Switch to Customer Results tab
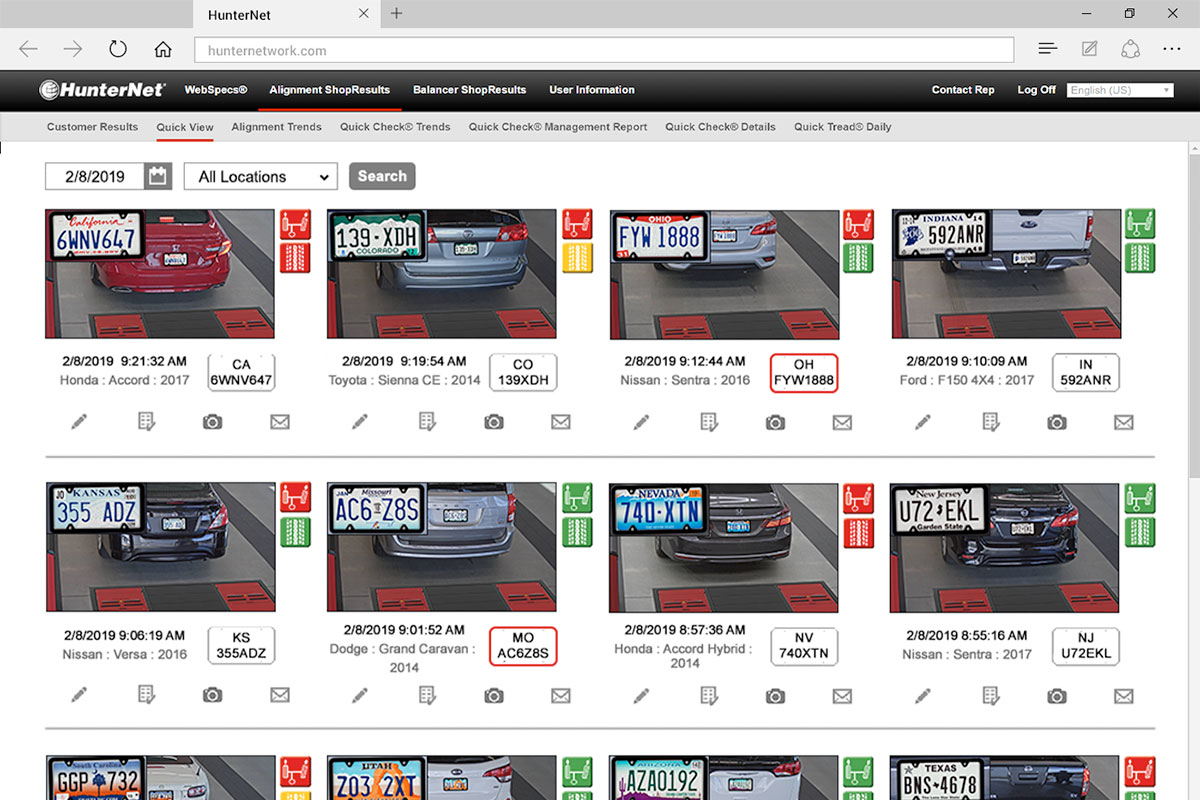 [x=92, y=127]
